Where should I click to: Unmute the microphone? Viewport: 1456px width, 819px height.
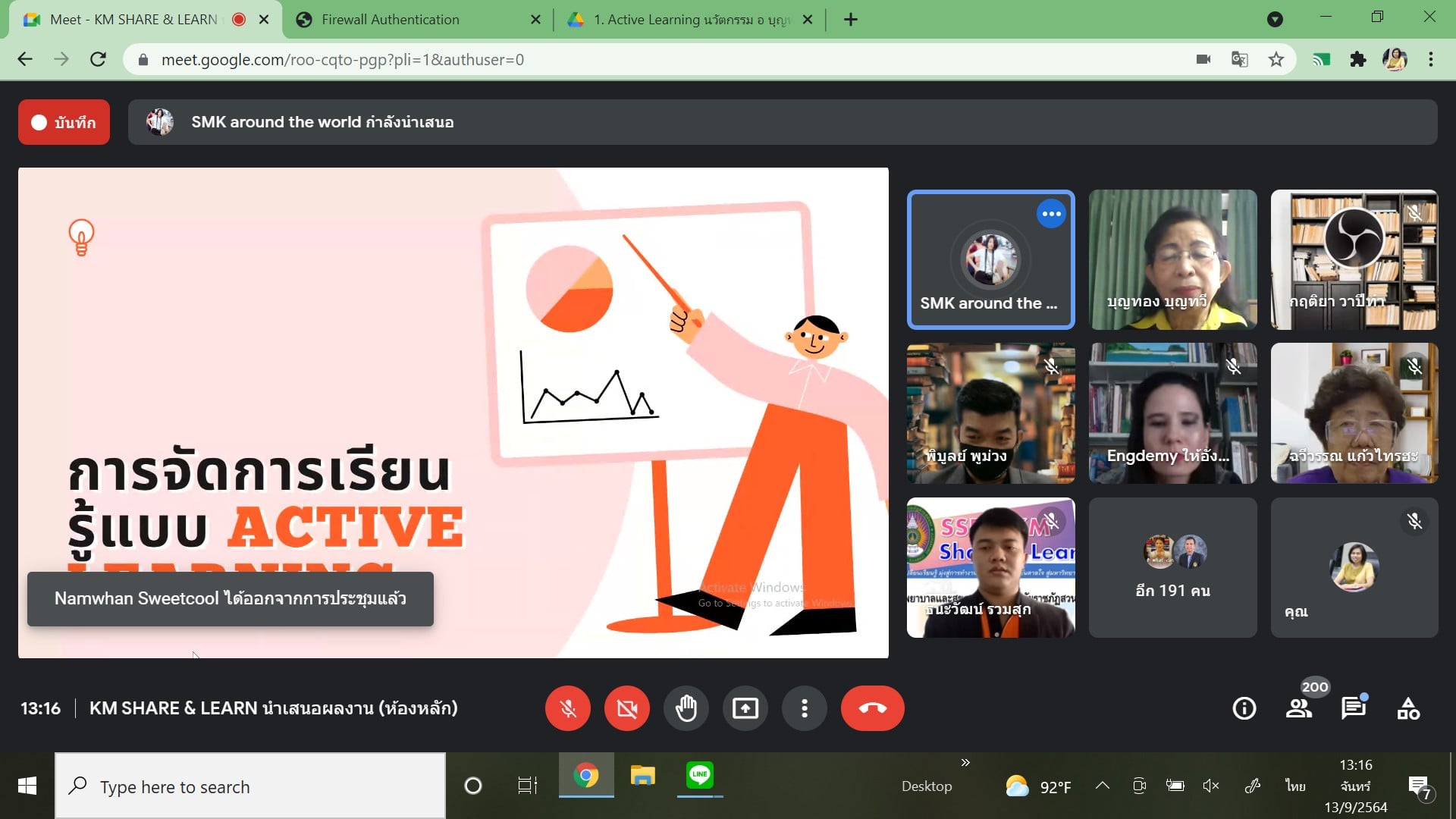[x=567, y=708]
